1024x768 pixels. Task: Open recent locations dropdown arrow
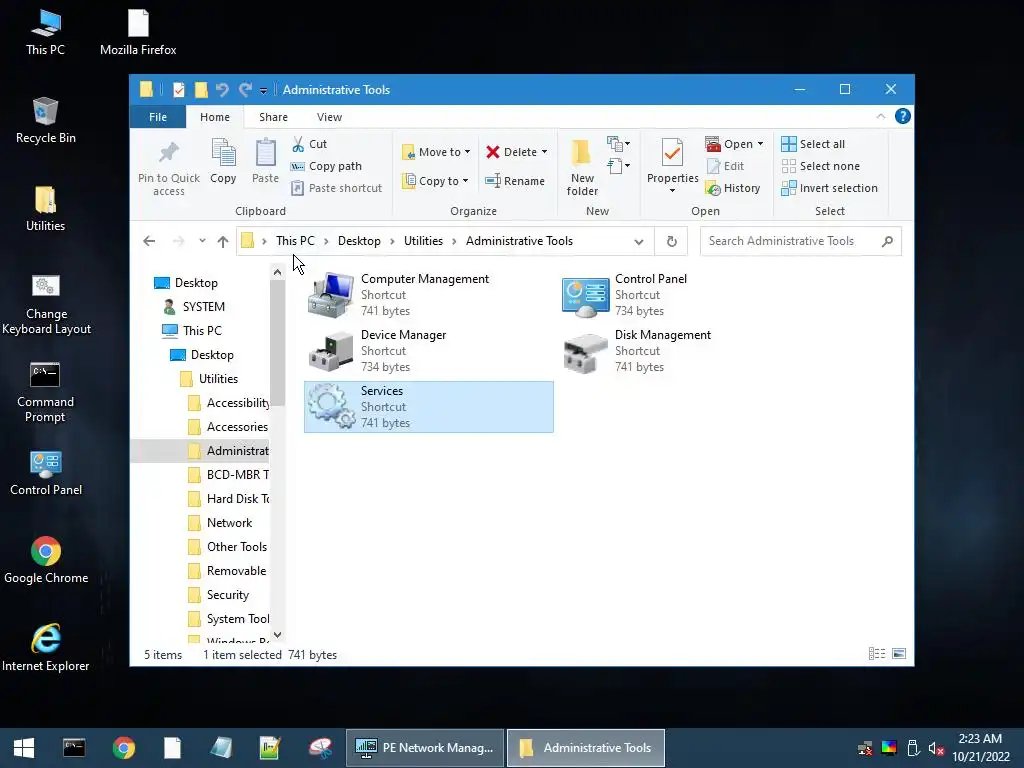click(202, 241)
